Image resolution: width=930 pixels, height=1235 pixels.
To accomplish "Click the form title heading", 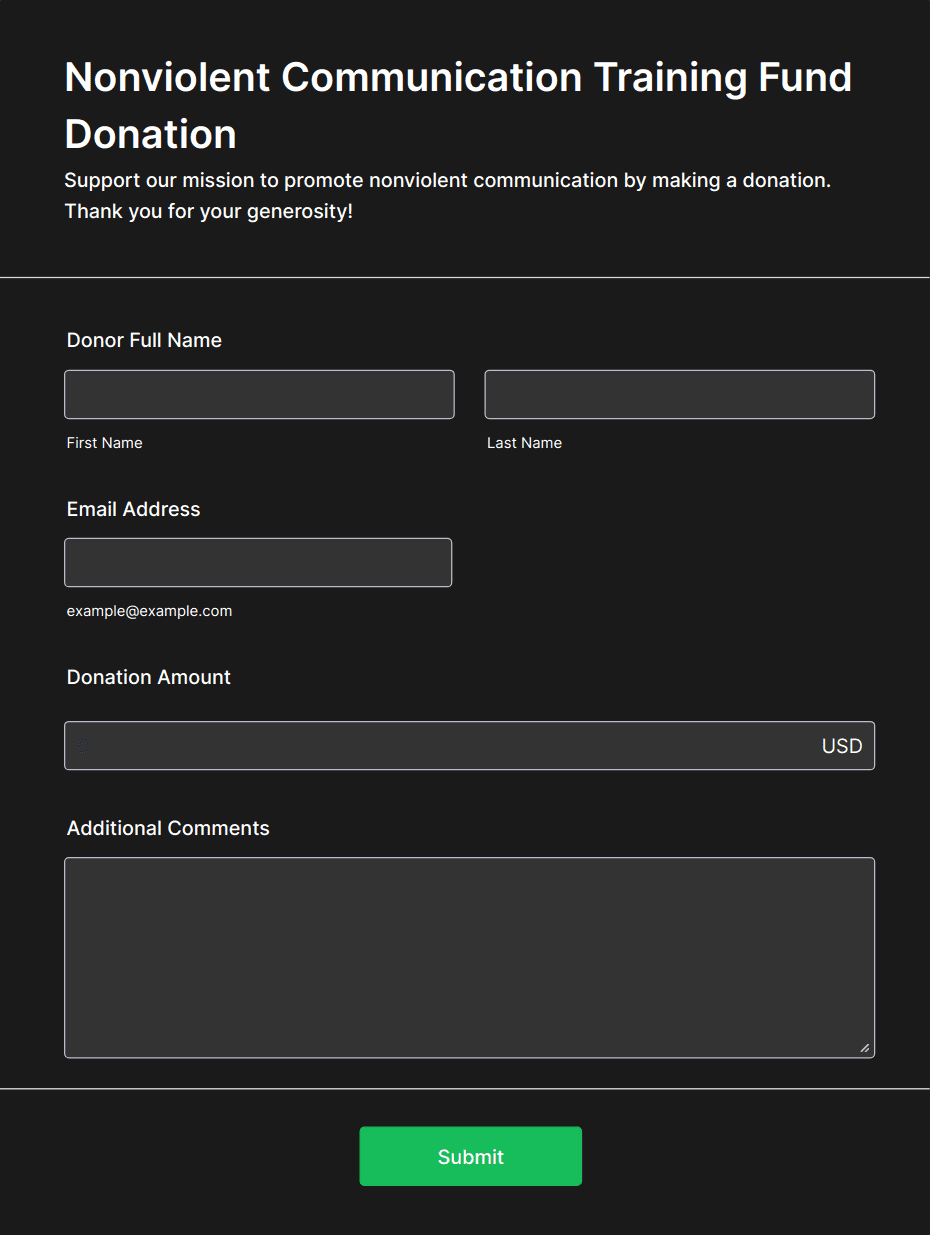I will [x=457, y=105].
